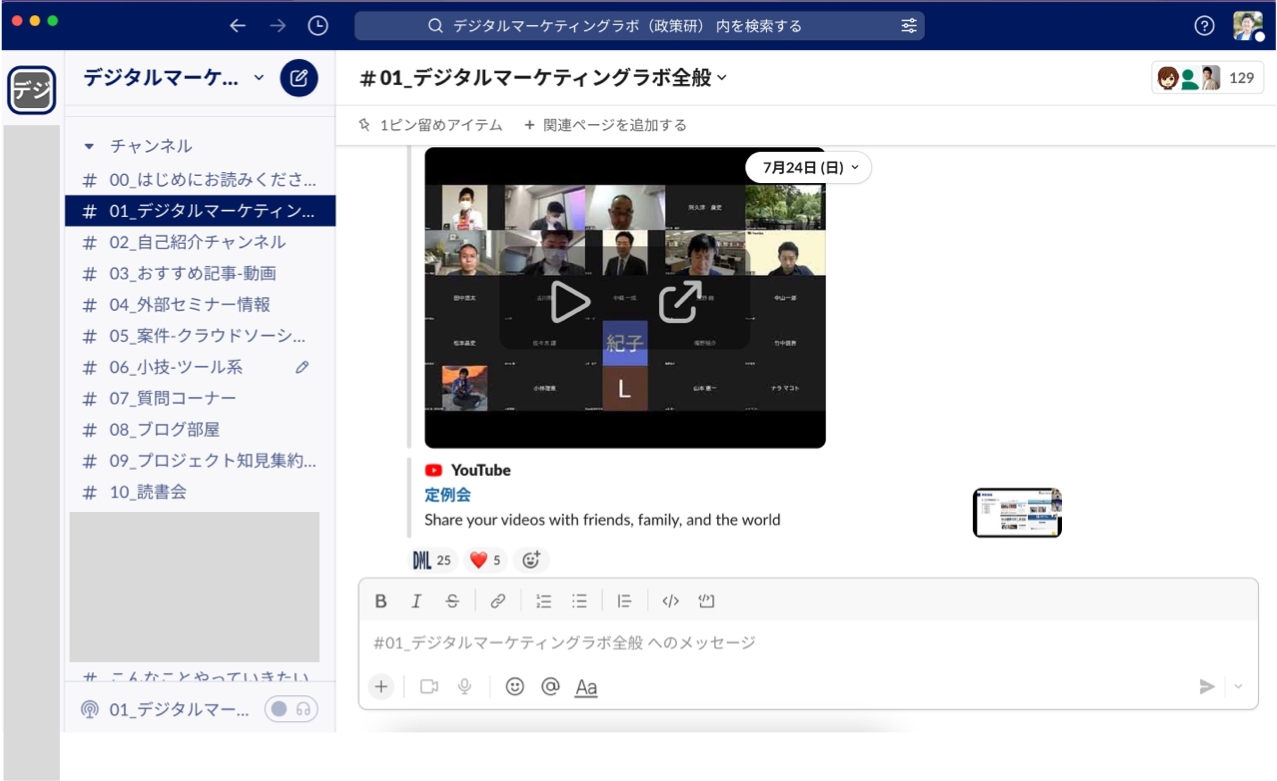Open the small YouTube preview thumbnail
The height and width of the screenshot is (781, 1277).
(1017, 513)
